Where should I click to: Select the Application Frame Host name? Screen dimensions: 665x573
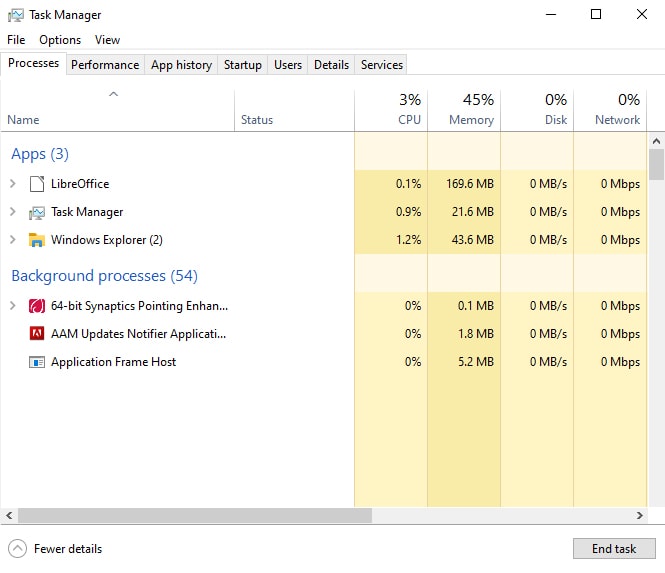click(114, 362)
